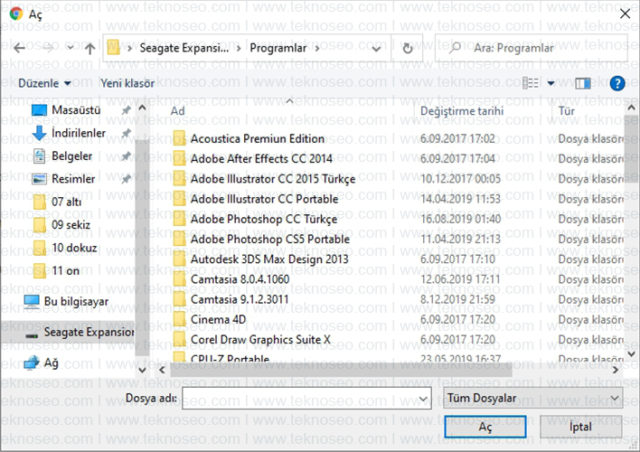The height and width of the screenshot is (452, 640).
Task: Open the help question mark icon
Action: click(x=617, y=83)
